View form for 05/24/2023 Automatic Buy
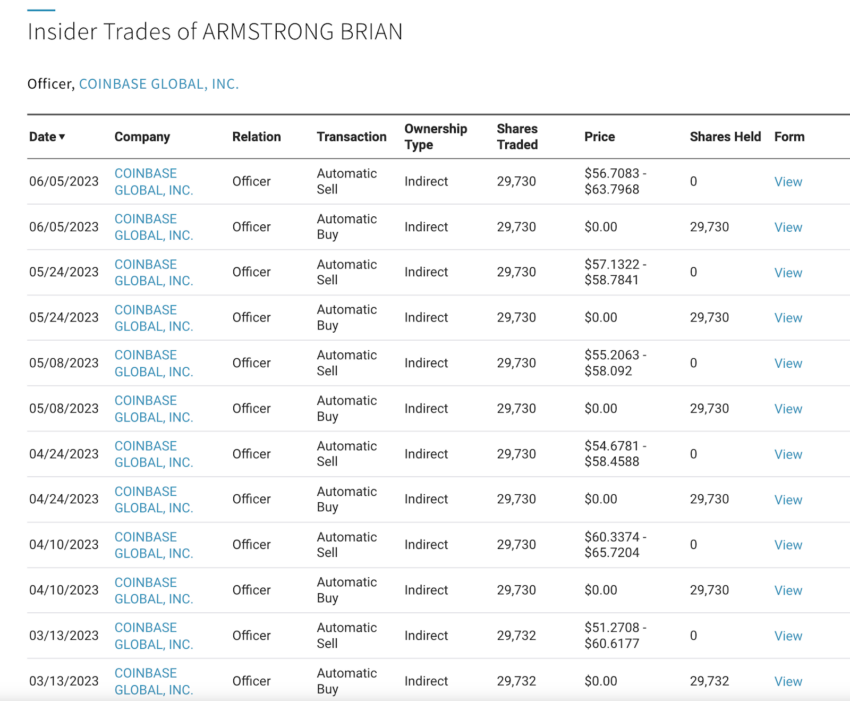The height and width of the screenshot is (701, 850). click(788, 318)
